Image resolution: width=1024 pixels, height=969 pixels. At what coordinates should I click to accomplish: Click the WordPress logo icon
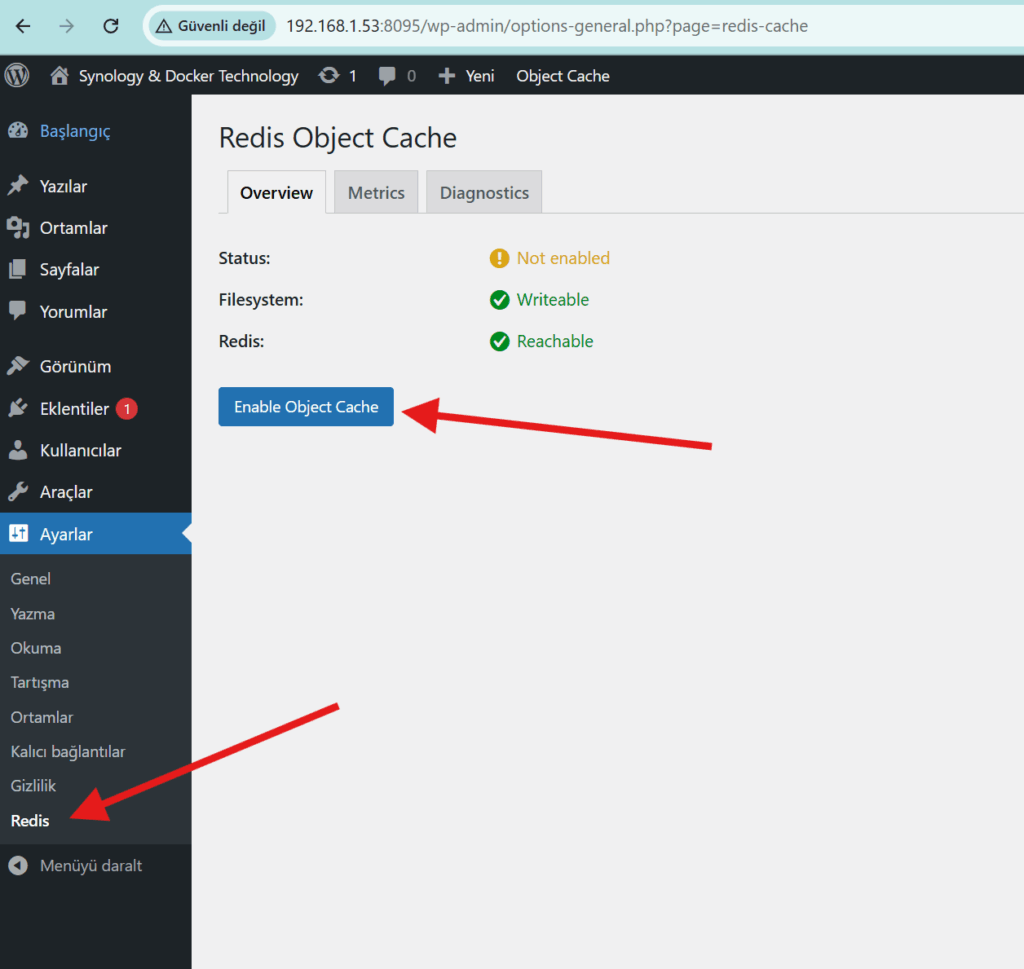[x=17, y=76]
